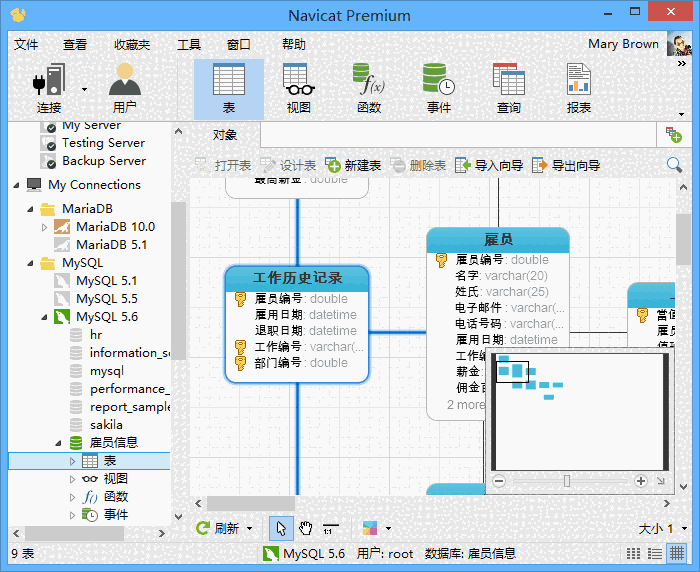The image size is (700, 572).
Task: Select the Table (表) toolbar icon
Action: pyautogui.click(x=229, y=79)
